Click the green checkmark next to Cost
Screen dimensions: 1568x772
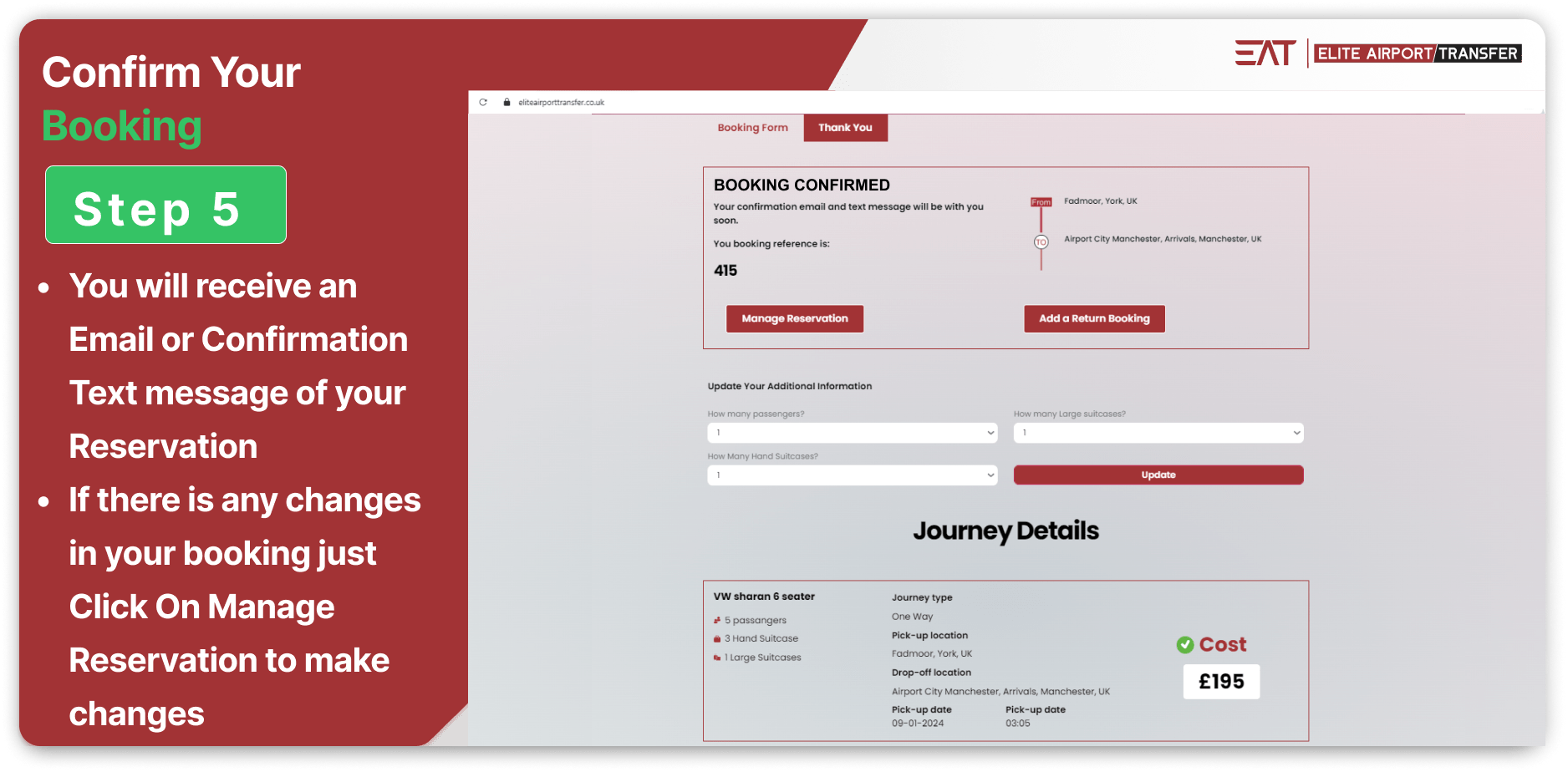click(x=1186, y=644)
